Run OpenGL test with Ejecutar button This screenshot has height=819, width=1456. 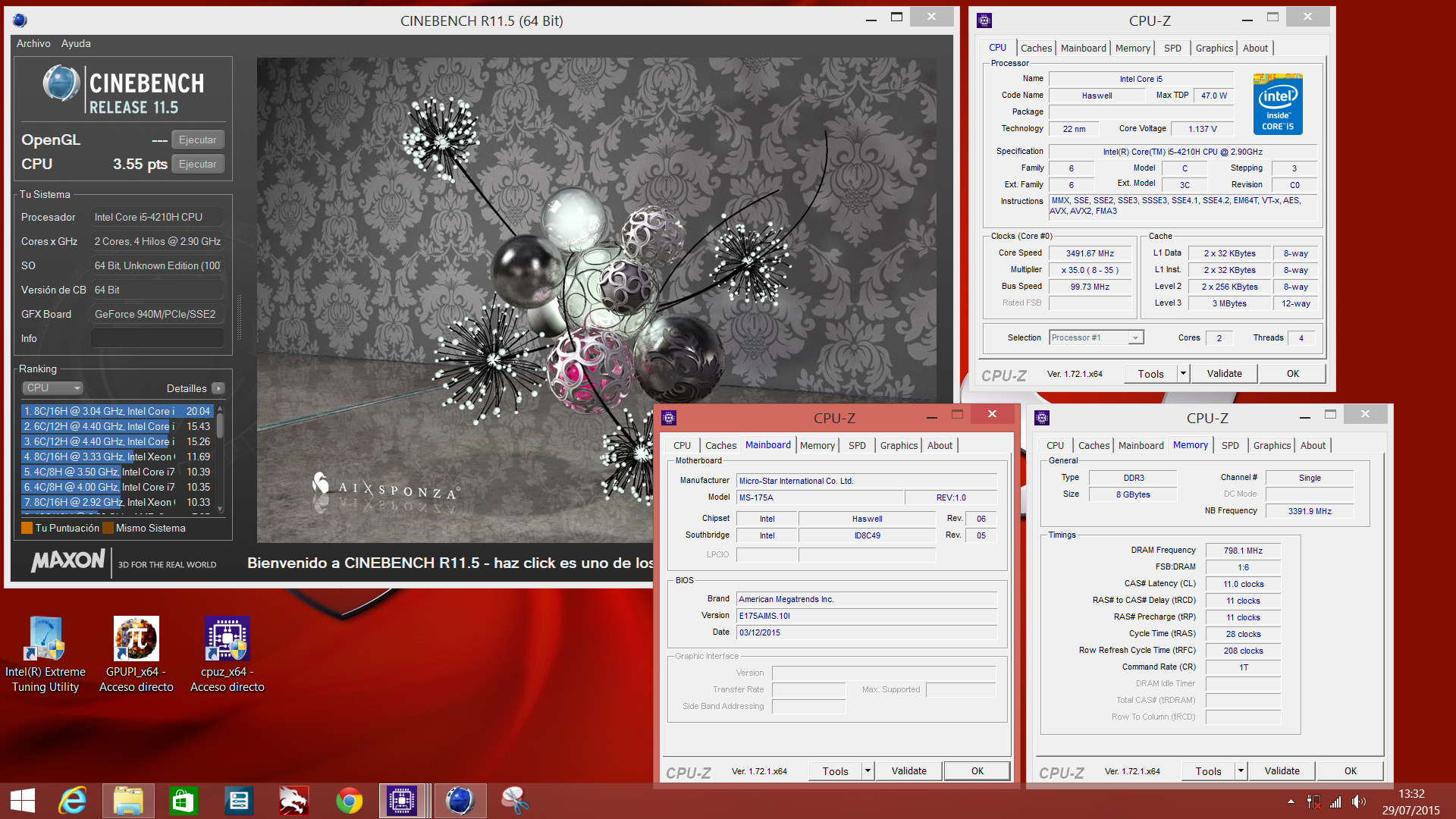pos(197,140)
